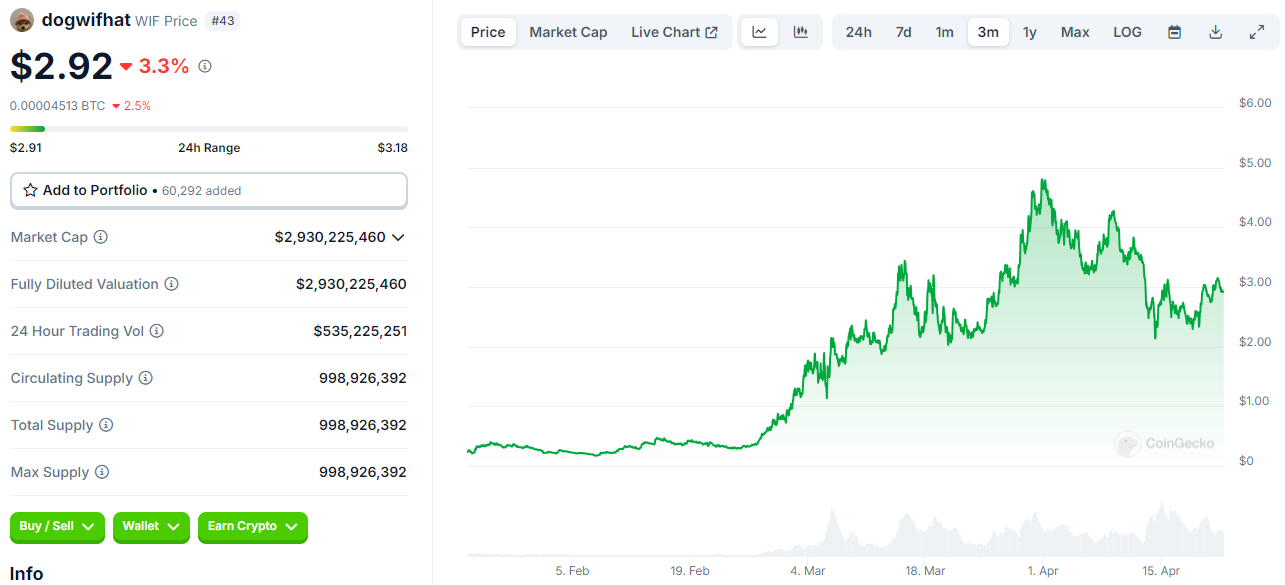Click the Market Cap info icon

pos(101,237)
